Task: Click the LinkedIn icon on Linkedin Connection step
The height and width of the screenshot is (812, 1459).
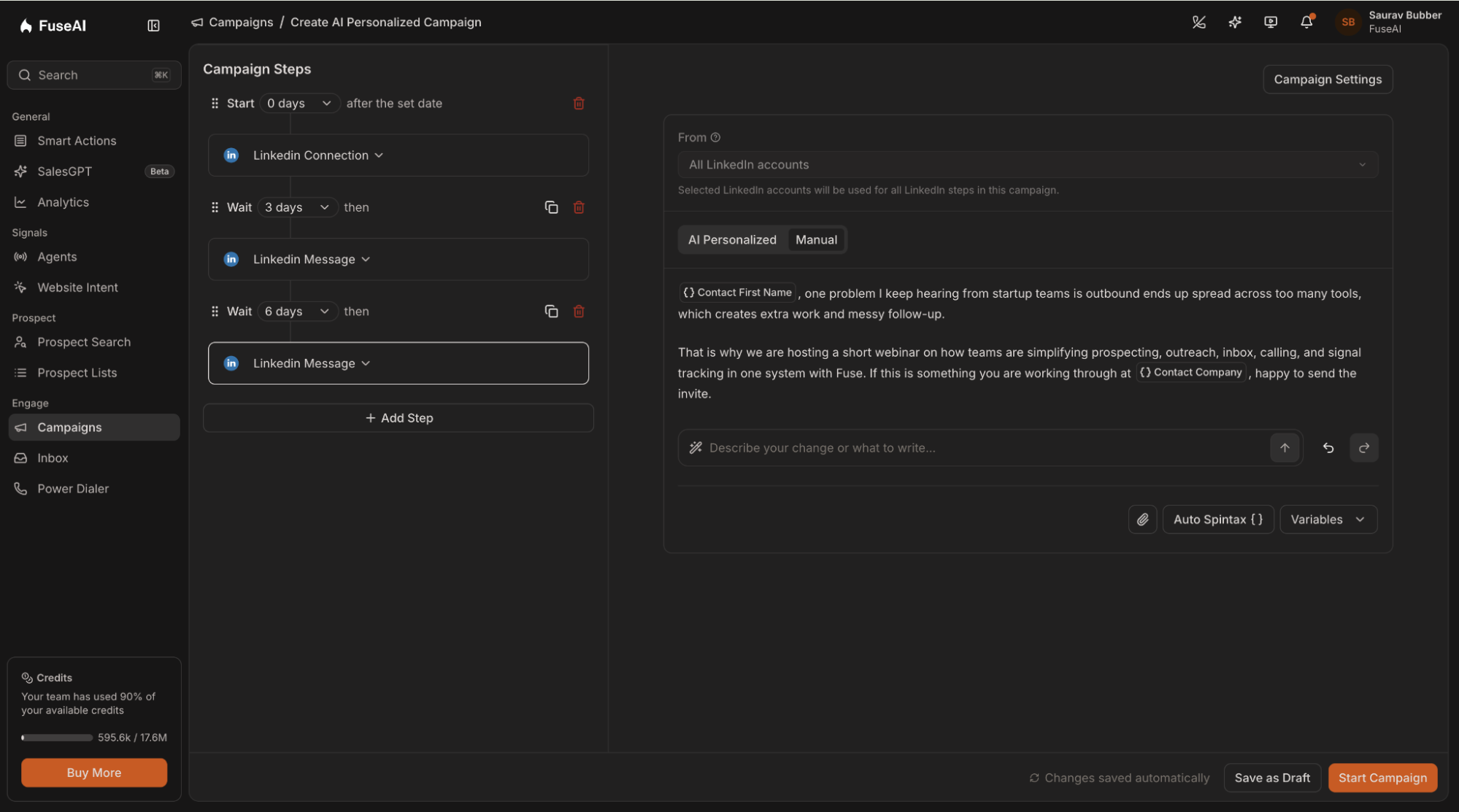Action: 231,155
